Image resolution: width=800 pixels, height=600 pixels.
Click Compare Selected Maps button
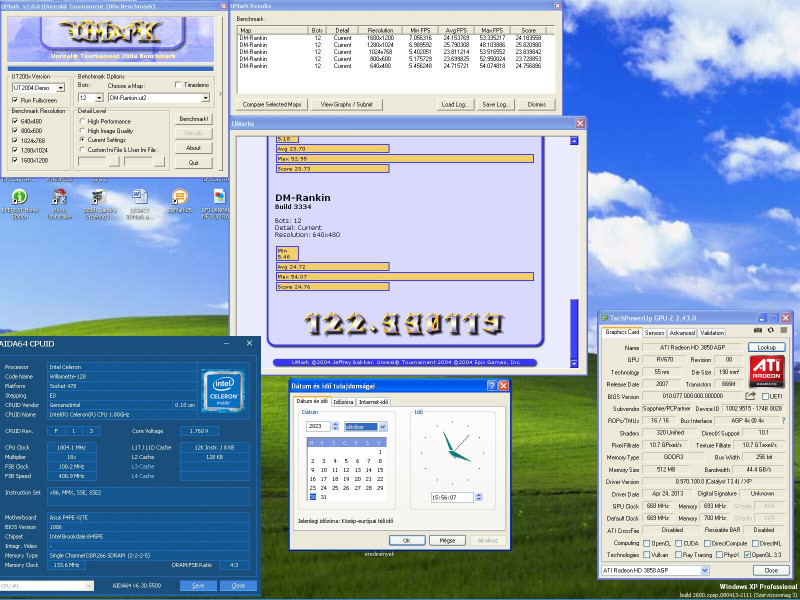click(272, 105)
